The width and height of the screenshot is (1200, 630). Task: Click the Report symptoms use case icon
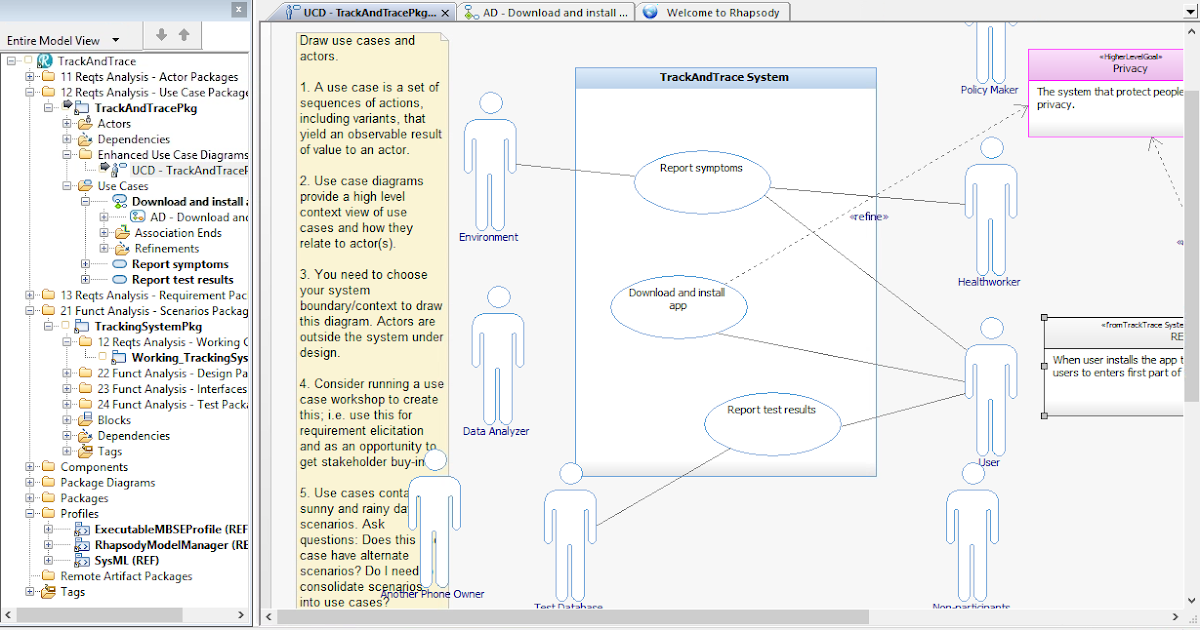click(119, 264)
